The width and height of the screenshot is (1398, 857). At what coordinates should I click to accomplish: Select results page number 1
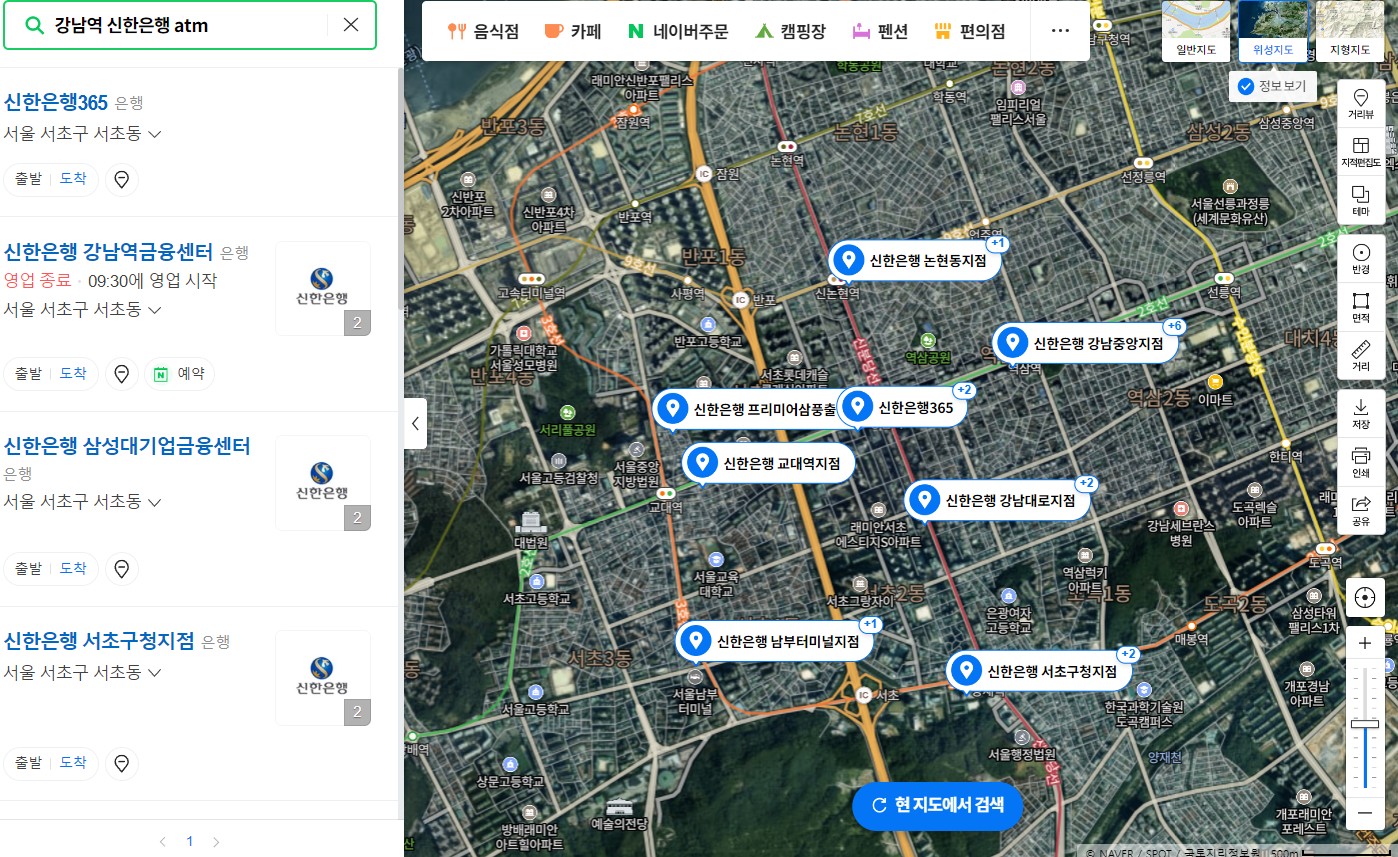coord(190,842)
